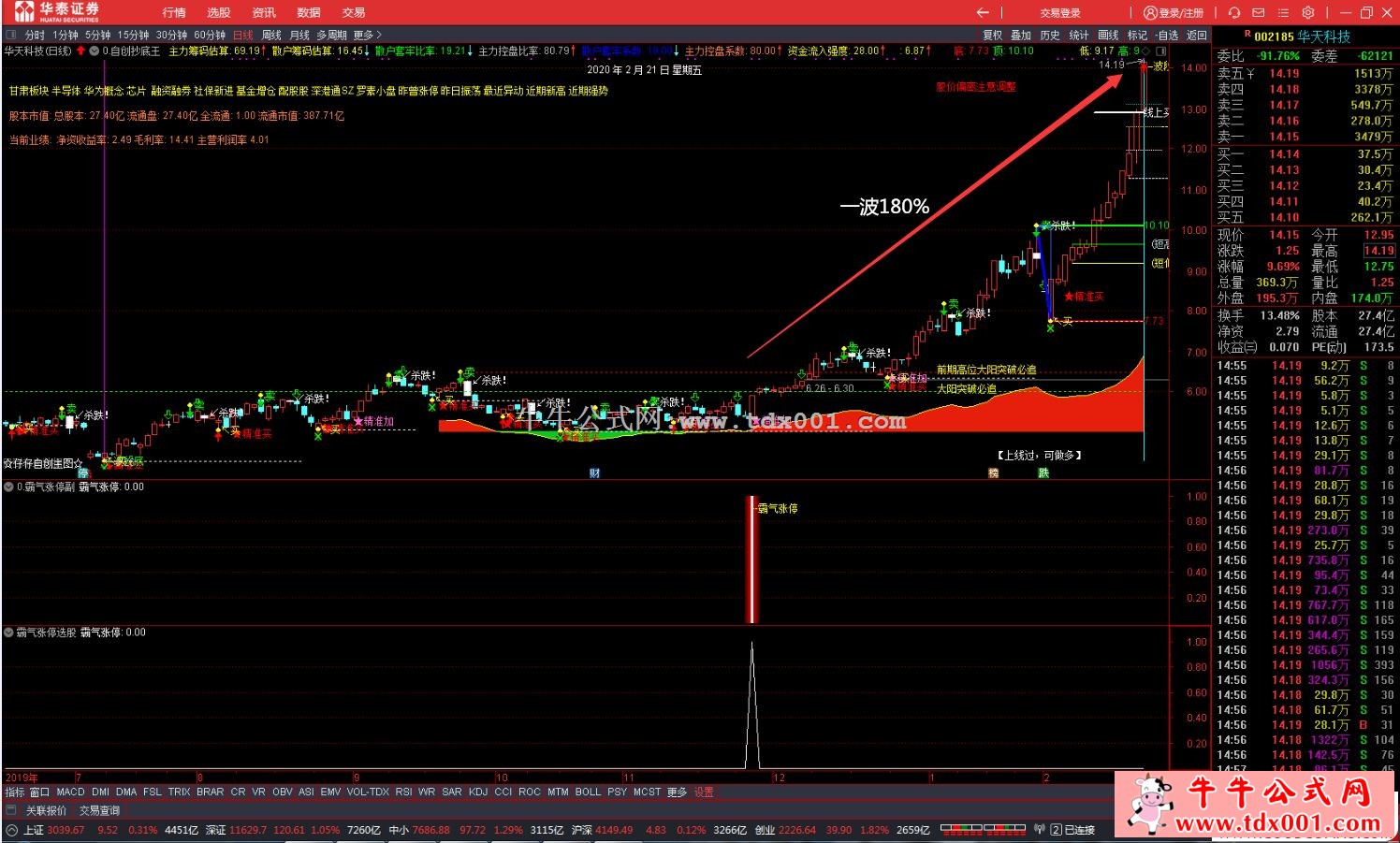
Task: Click the 财 marker on time axis
Action: (594, 473)
